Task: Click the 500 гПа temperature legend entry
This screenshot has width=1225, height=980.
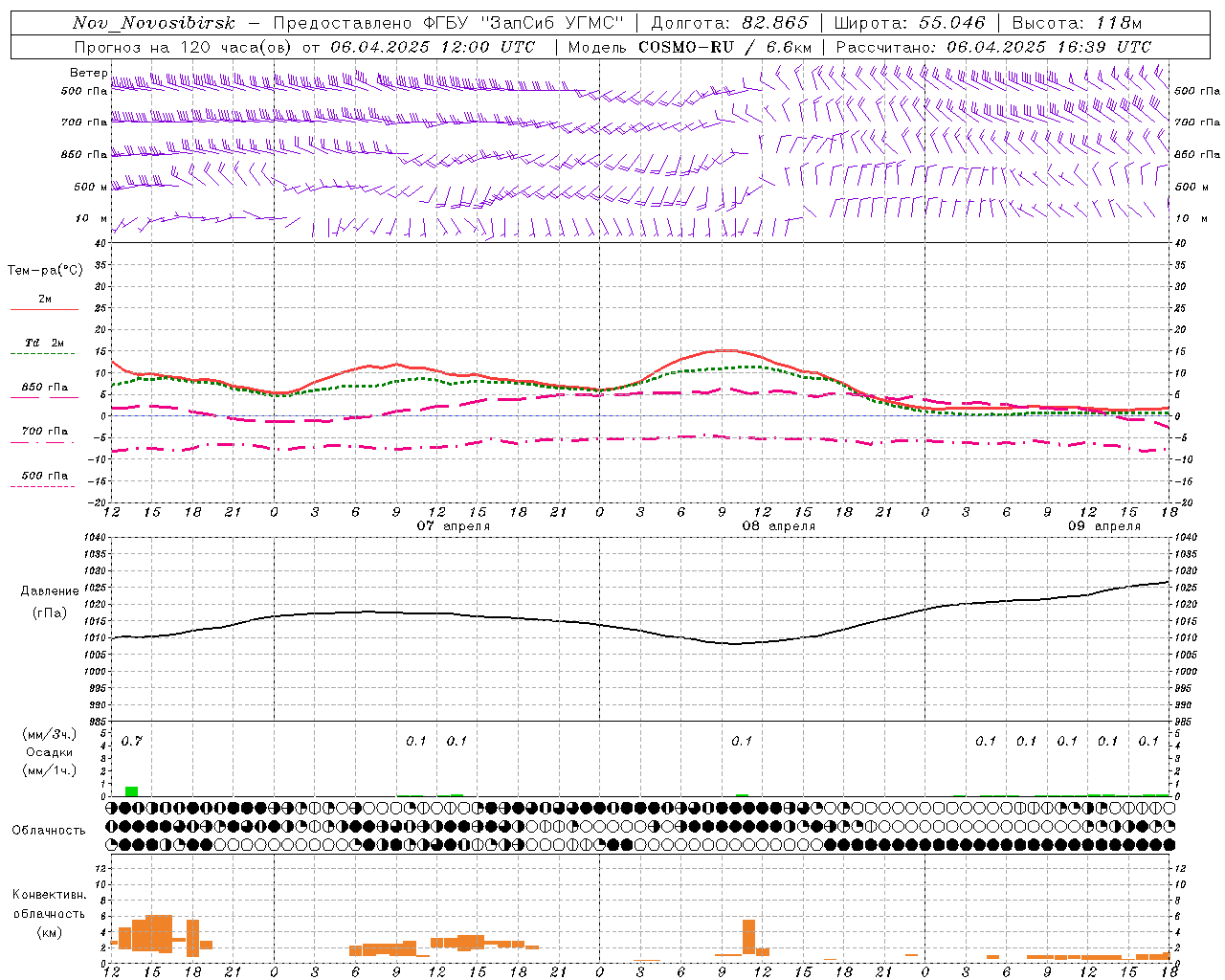Action: click(45, 476)
